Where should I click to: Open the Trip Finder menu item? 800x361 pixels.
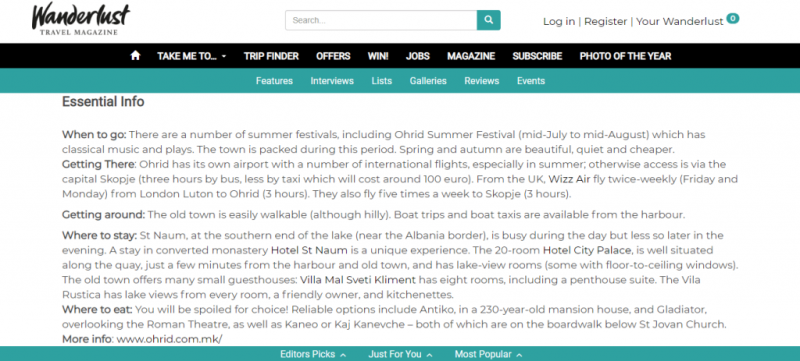pyautogui.click(x=271, y=56)
